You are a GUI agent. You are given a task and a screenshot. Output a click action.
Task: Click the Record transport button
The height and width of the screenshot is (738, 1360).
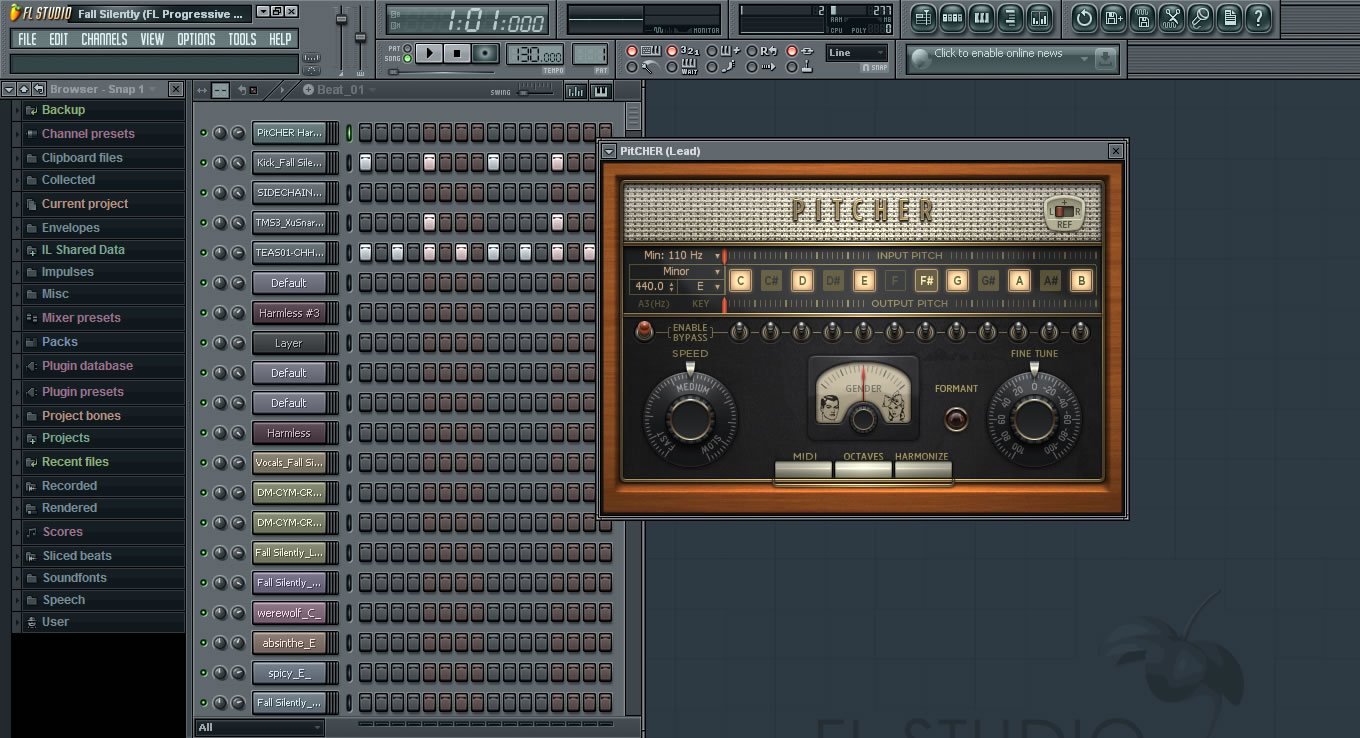[x=485, y=53]
